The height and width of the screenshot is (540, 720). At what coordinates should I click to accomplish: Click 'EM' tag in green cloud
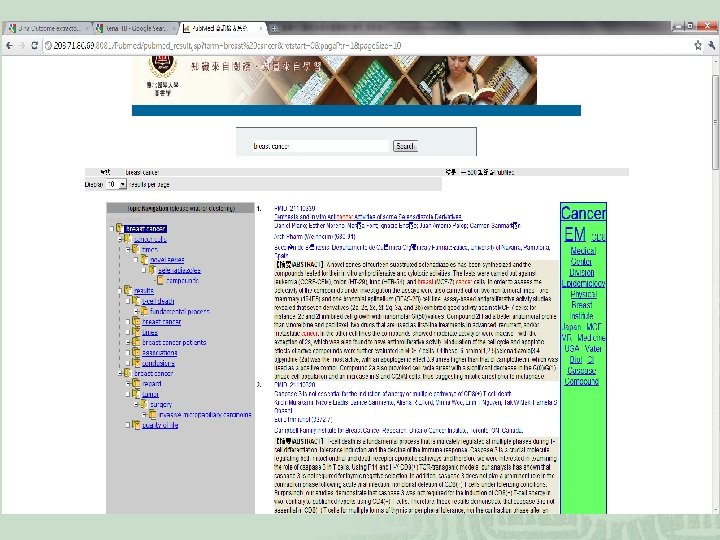coord(575,234)
